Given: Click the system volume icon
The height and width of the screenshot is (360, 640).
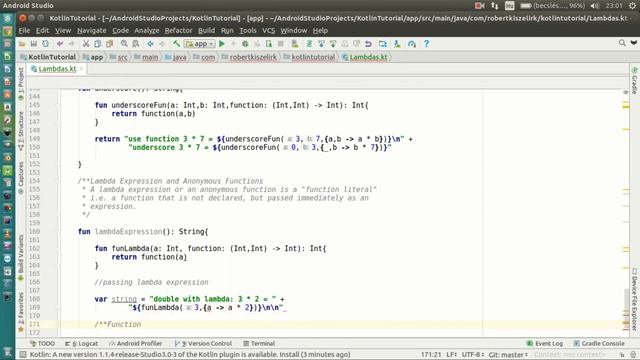Looking at the screenshot, I should 595,6.
